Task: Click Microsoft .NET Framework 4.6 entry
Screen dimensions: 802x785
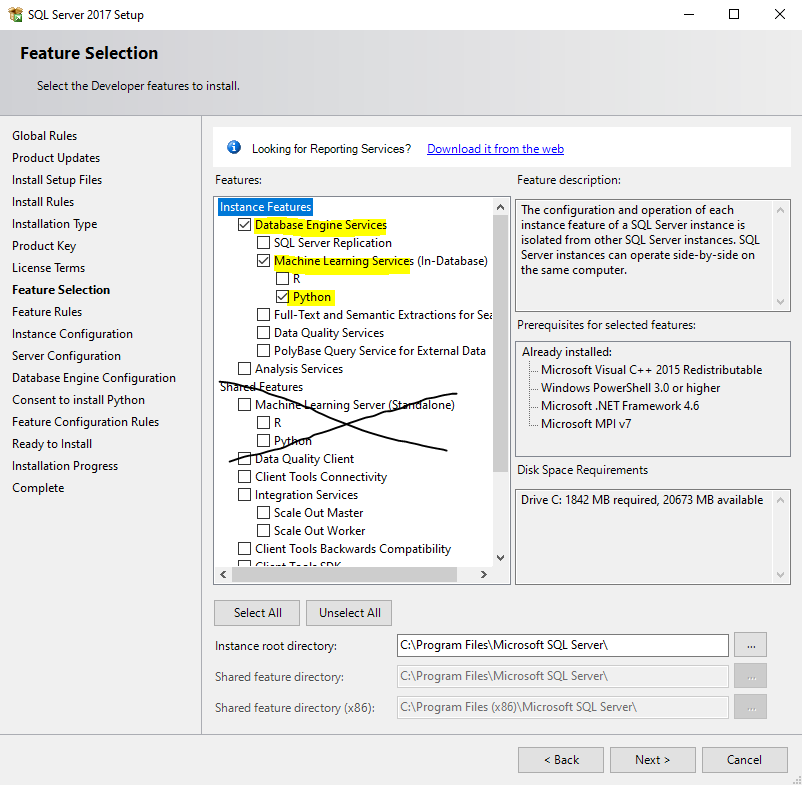Action: tap(620, 406)
